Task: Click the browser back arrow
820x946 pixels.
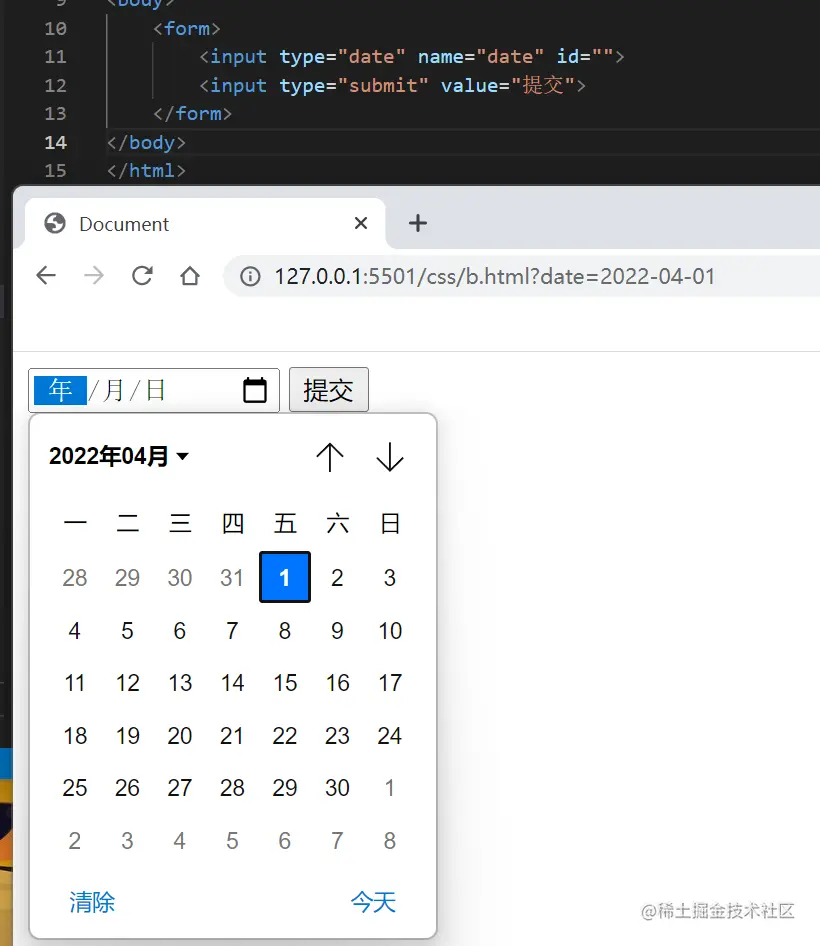Action: point(46,276)
